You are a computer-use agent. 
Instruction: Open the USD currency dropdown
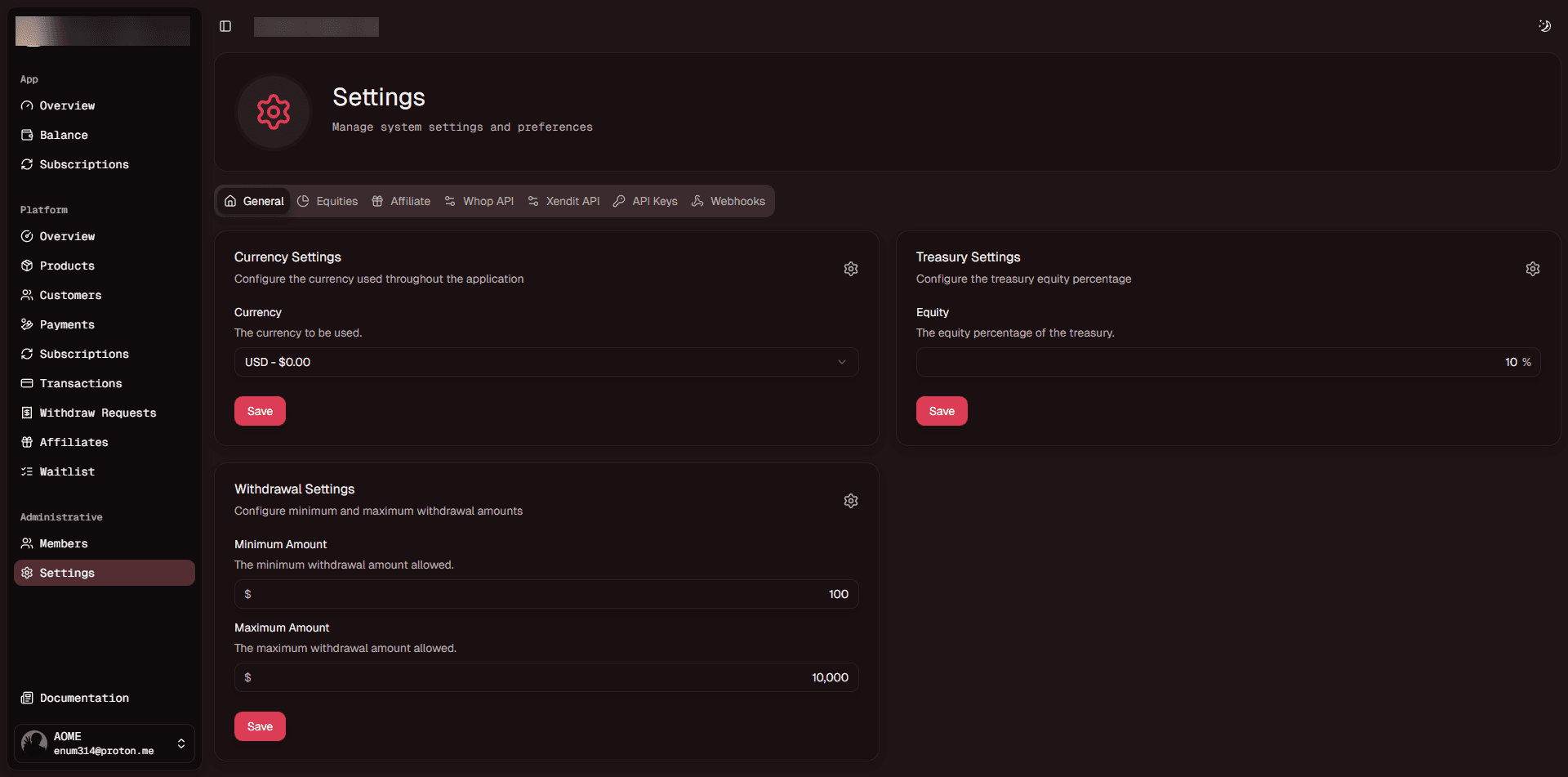(x=546, y=362)
